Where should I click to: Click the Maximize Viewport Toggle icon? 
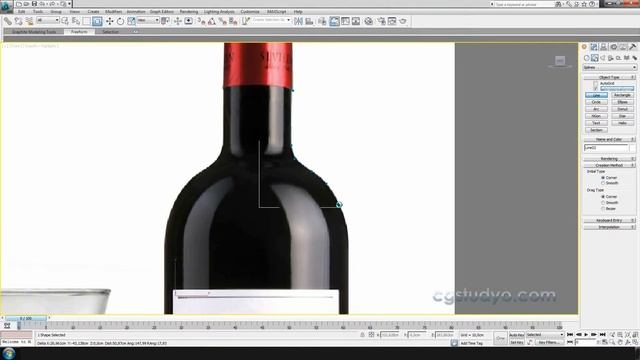(636, 342)
